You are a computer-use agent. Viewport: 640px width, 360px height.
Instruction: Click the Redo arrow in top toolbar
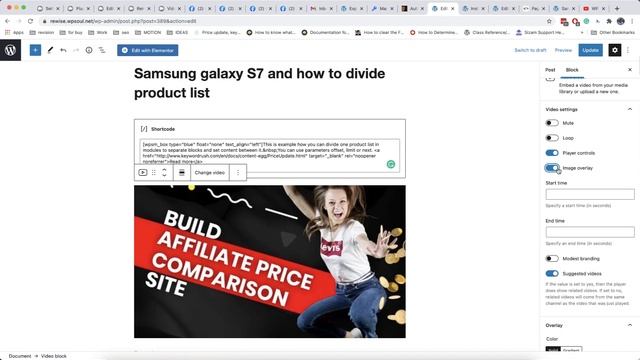tap(76, 50)
